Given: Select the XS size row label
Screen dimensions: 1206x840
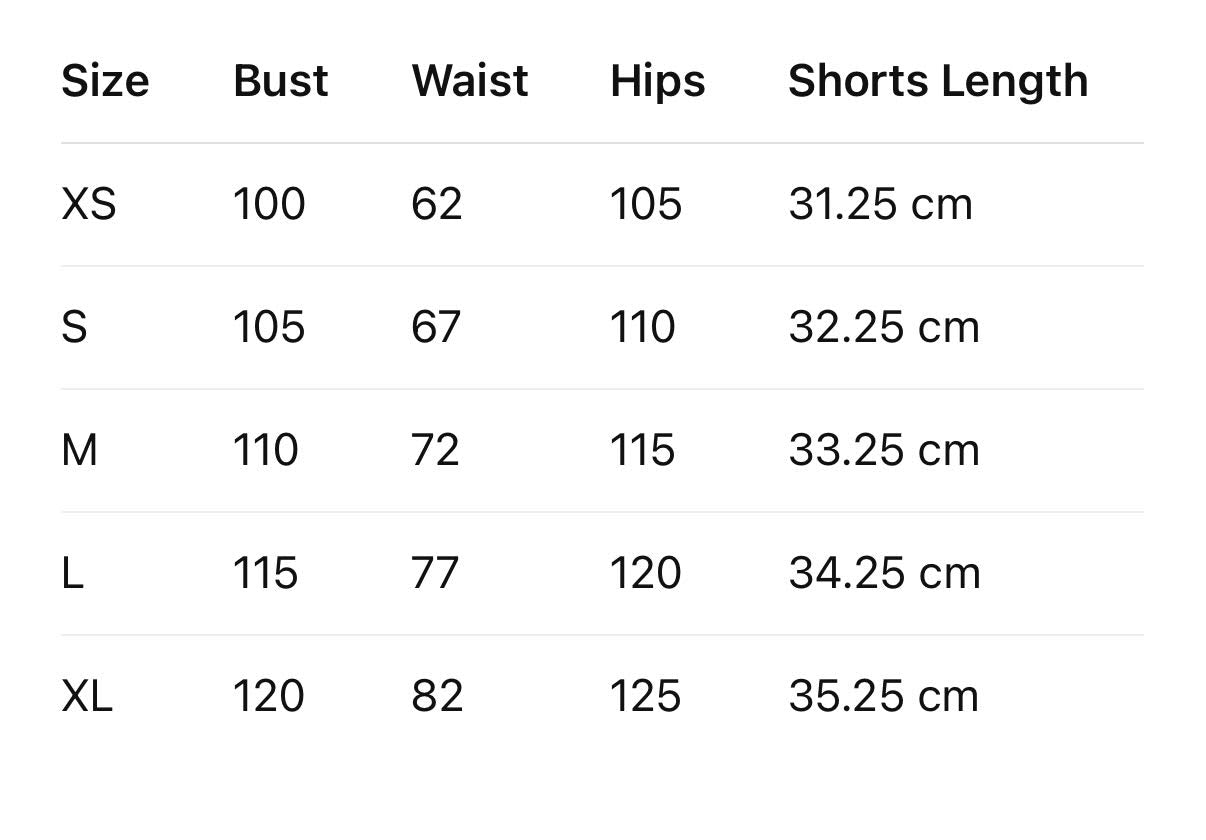Looking at the screenshot, I should point(89,204).
